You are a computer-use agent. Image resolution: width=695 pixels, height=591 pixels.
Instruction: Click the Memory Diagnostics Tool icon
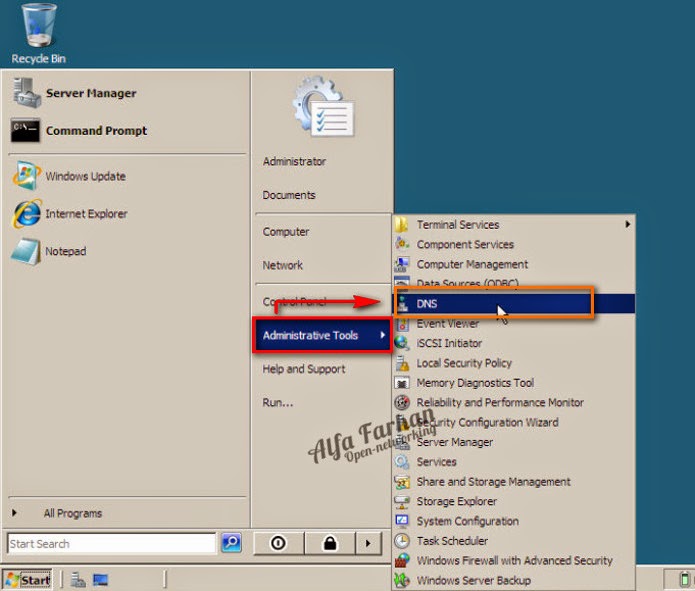tap(402, 383)
